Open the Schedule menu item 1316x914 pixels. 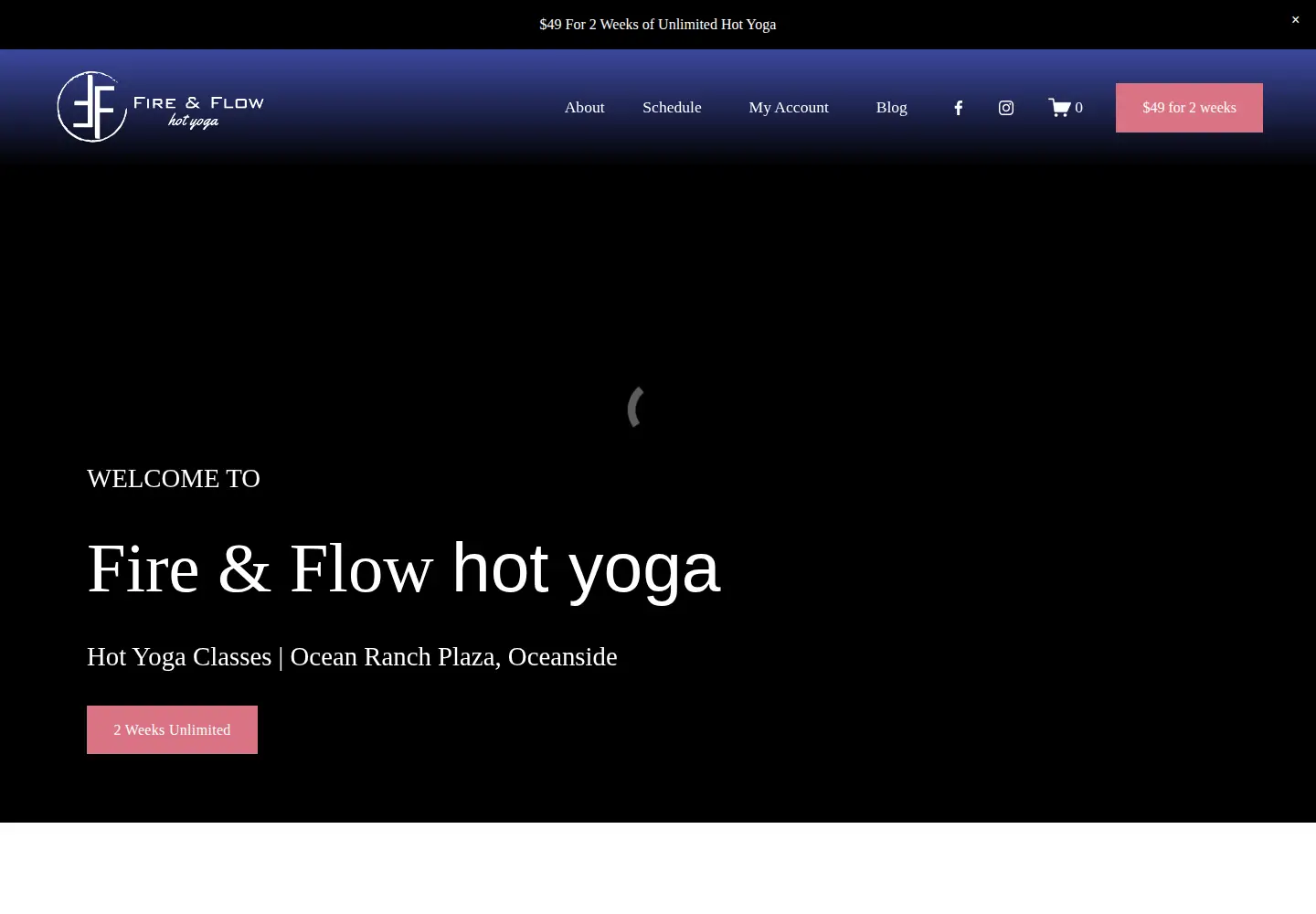tap(672, 108)
